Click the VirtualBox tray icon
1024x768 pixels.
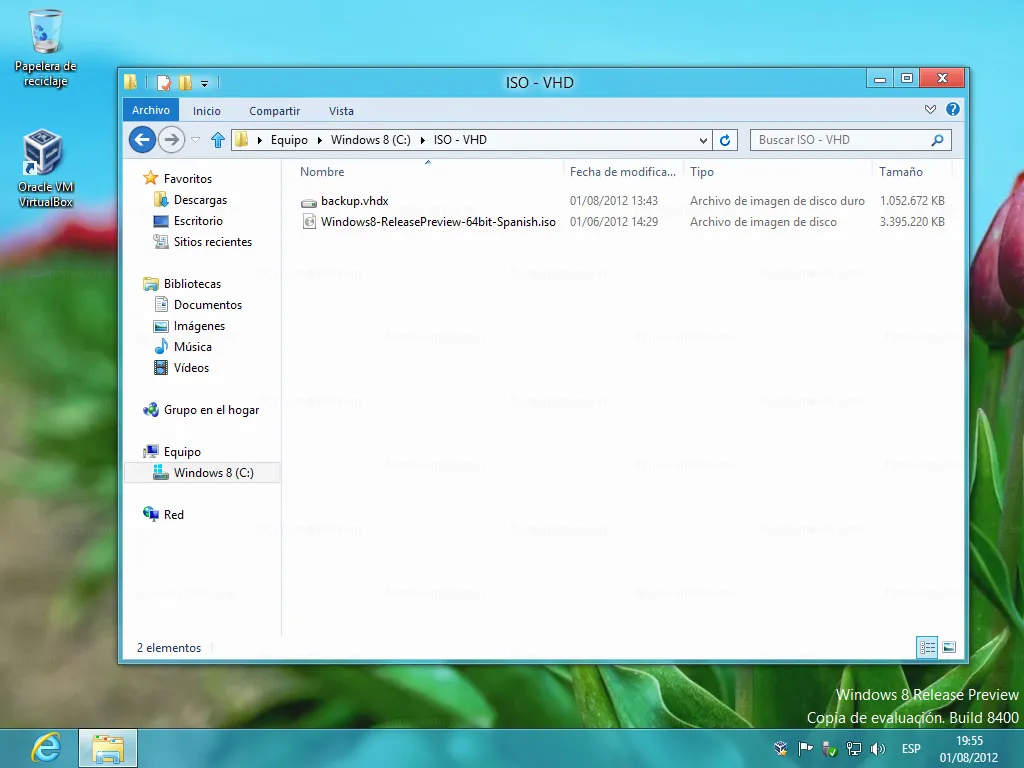point(780,749)
